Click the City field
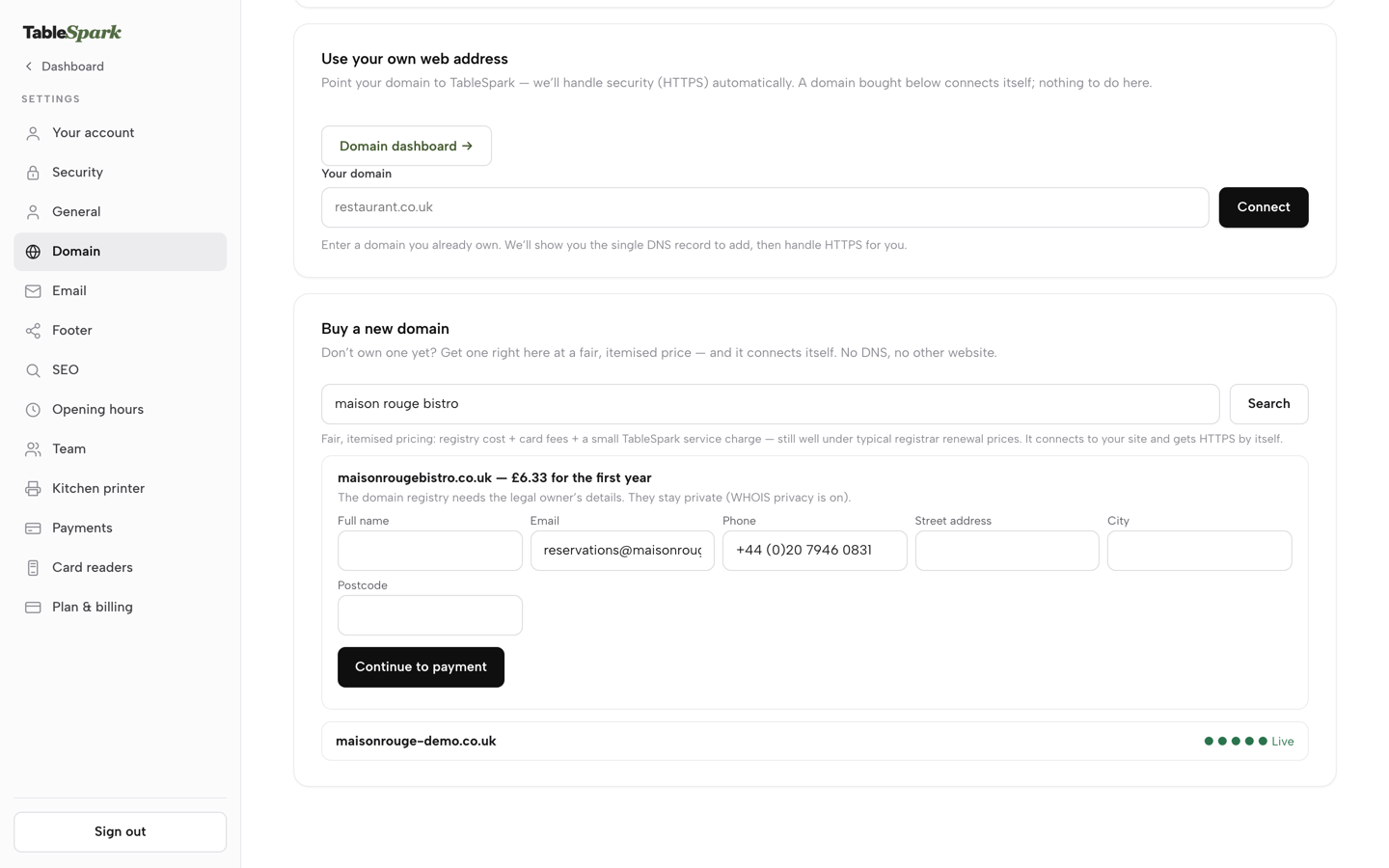 tap(1200, 551)
